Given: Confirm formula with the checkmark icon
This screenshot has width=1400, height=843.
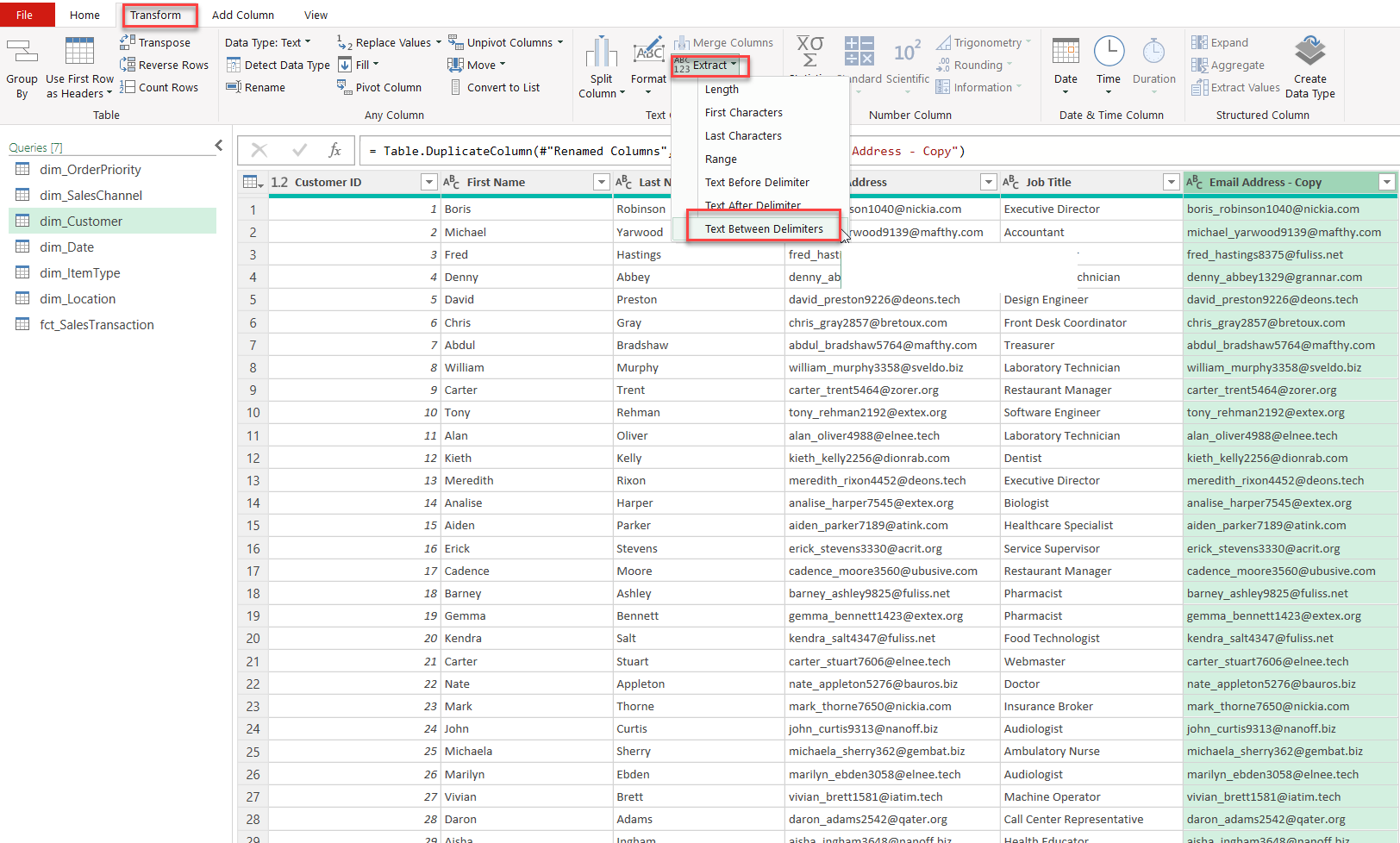Looking at the screenshot, I should pyautogui.click(x=299, y=150).
